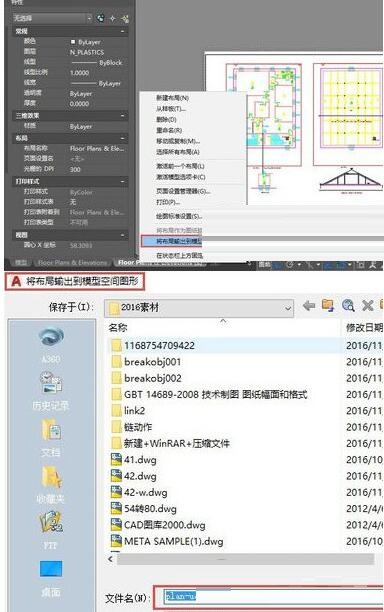Open the FTP location in sidebar
Image resolution: width=384 pixels, height=612 pixels.
coord(51,530)
